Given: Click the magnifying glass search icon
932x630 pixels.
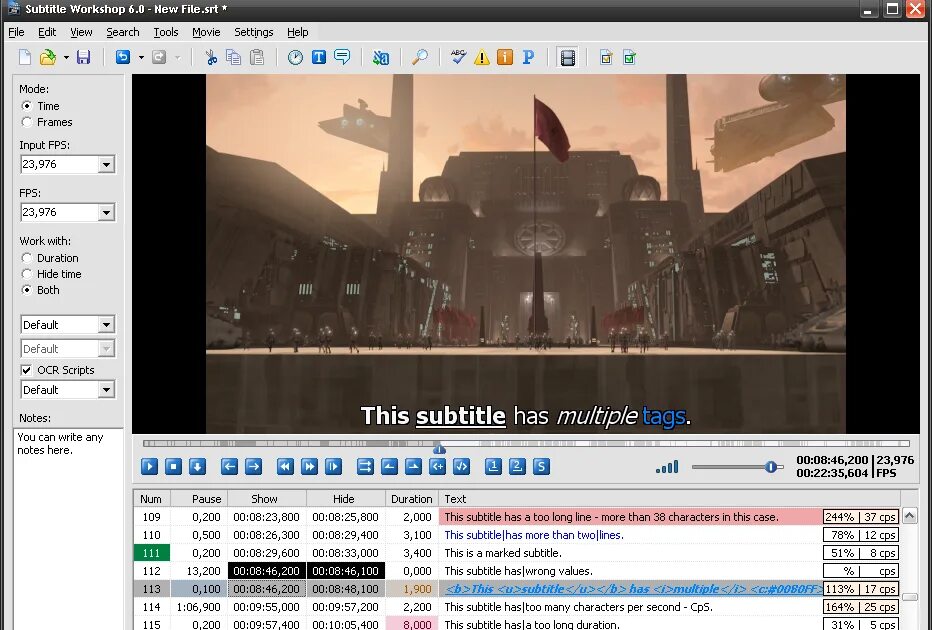Looking at the screenshot, I should pyautogui.click(x=420, y=58).
